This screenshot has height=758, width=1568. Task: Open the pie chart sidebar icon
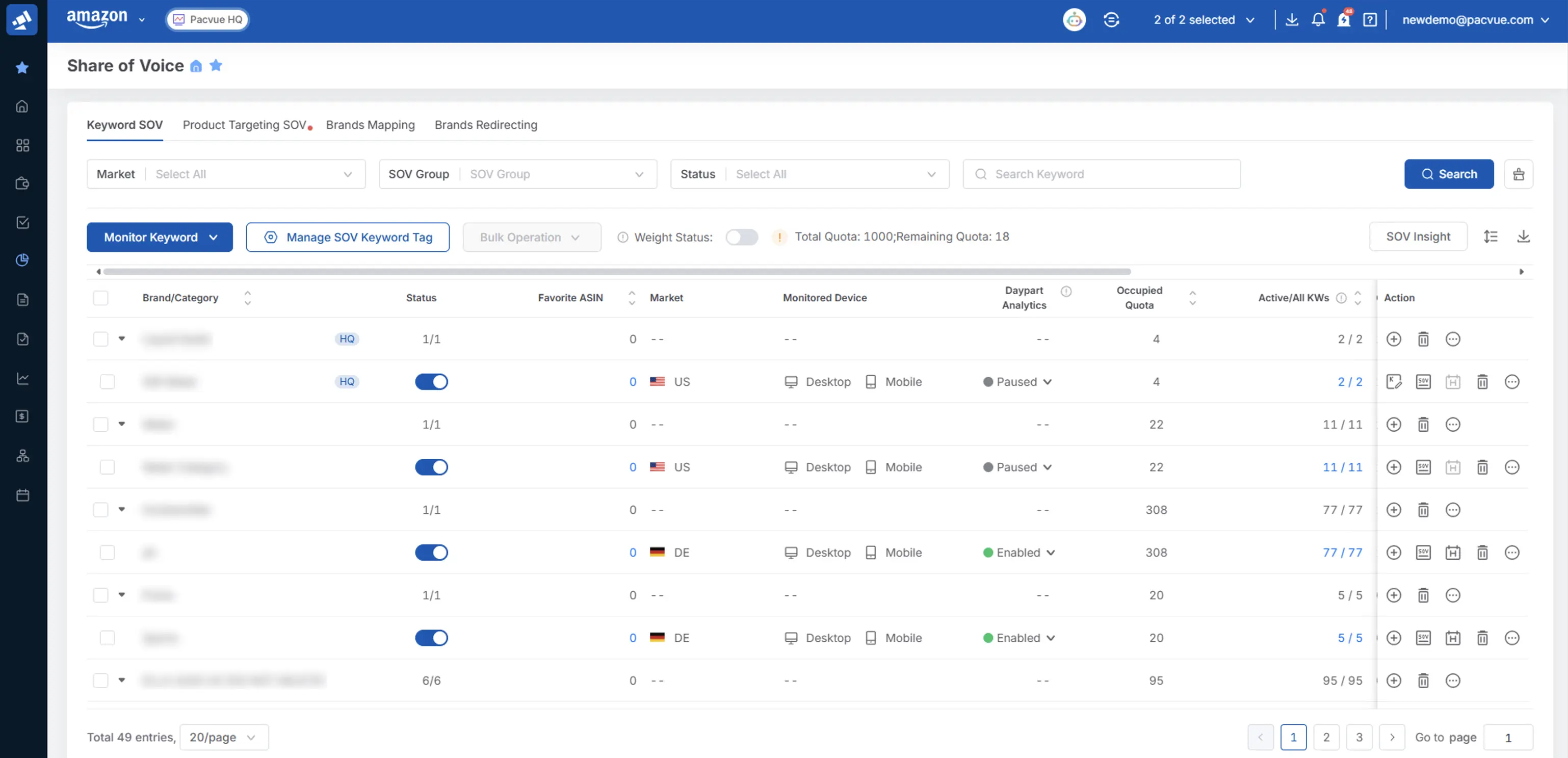(22, 260)
